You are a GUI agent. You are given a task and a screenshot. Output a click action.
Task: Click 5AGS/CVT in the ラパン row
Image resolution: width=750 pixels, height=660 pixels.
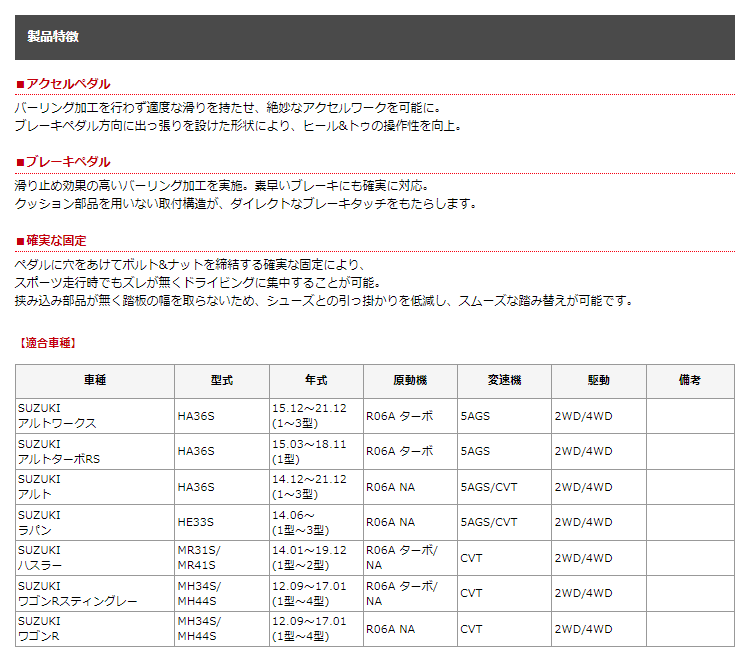[489, 522]
